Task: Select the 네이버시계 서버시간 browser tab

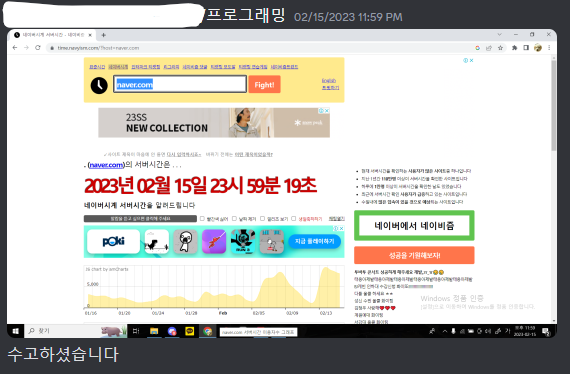Action: click(x=53, y=35)
